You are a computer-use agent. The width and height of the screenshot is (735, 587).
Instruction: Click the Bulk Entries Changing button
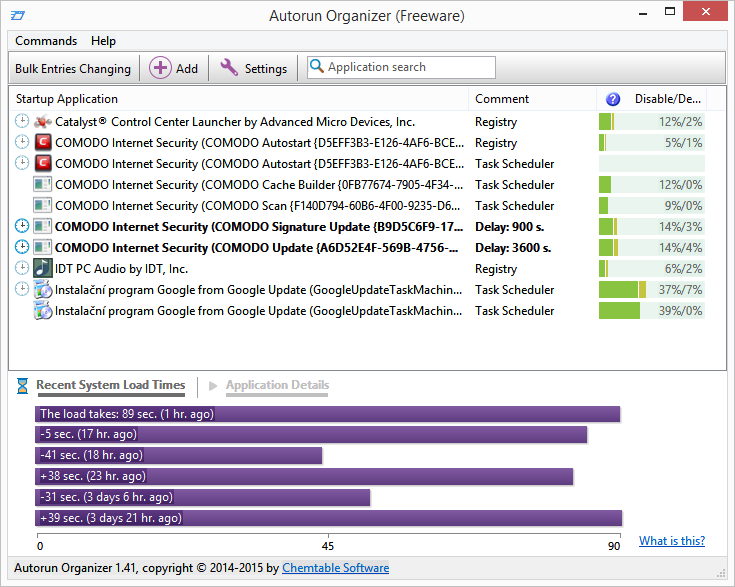point(73,68)
